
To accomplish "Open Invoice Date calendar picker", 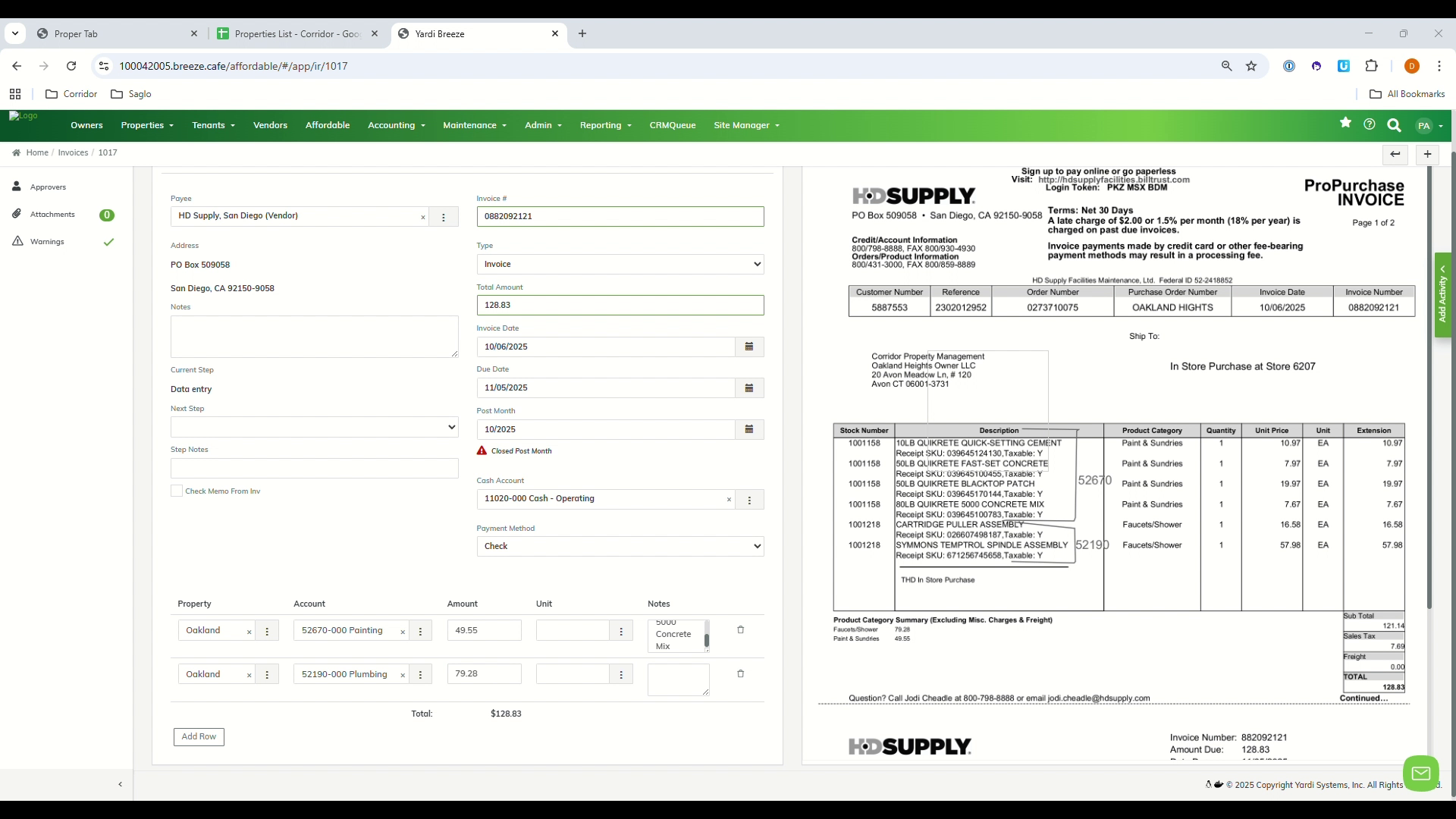I will [748, 347].
